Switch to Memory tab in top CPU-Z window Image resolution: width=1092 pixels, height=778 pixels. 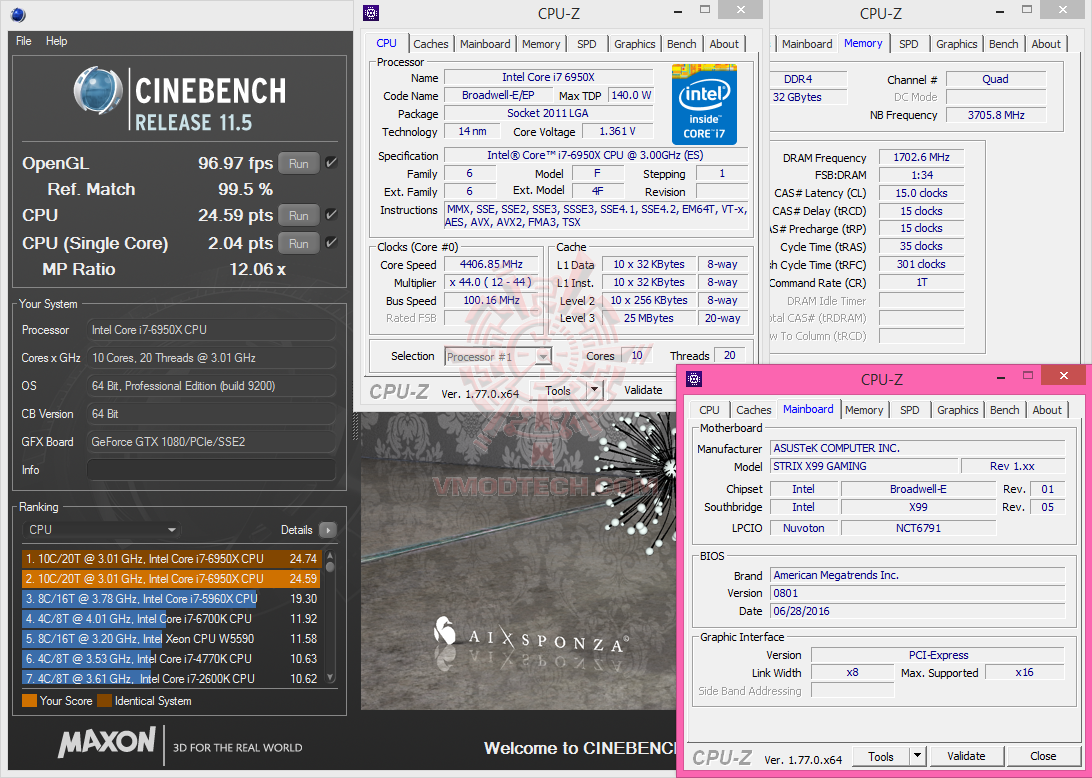tap(541, 44)
